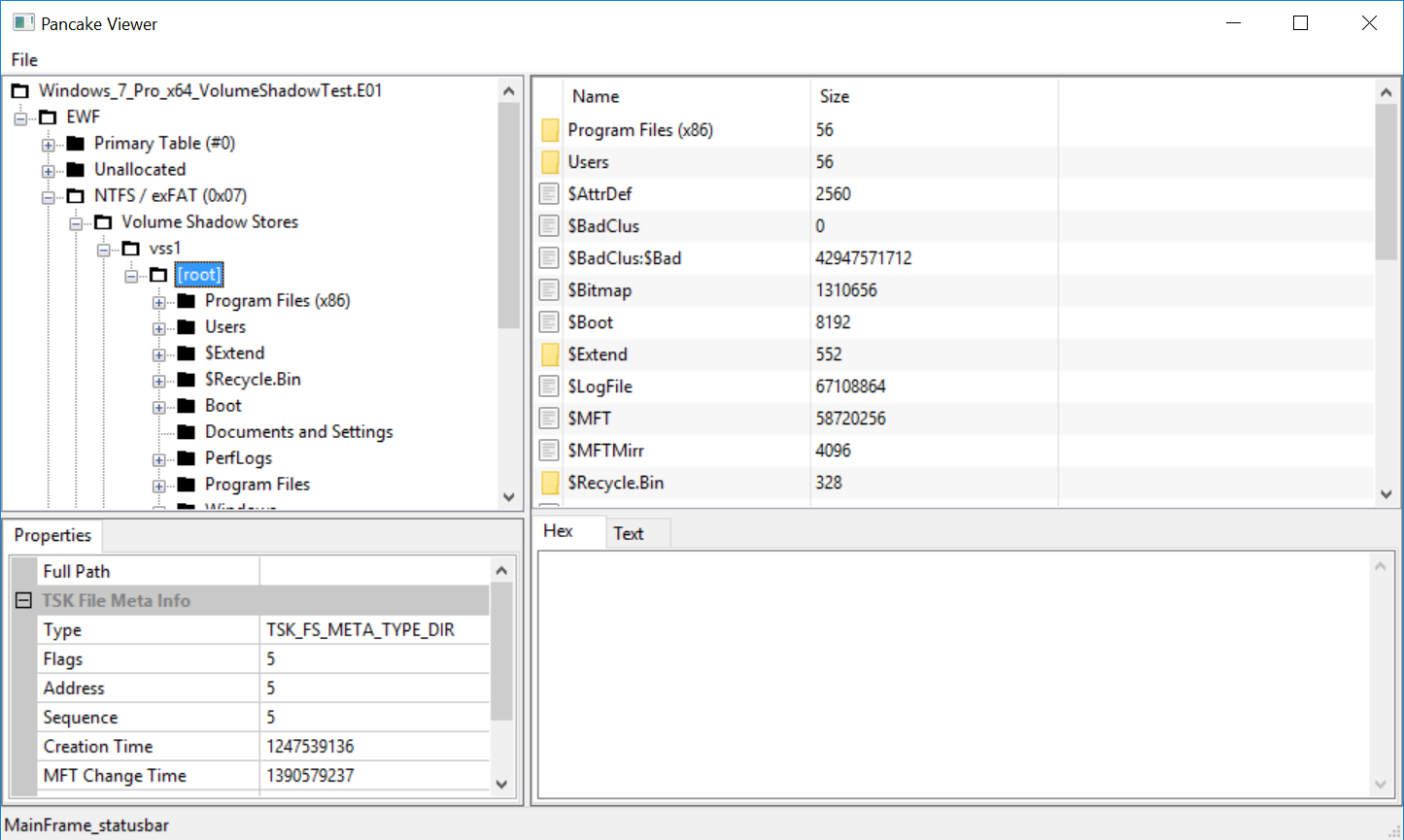
Task: Click the $Bitmap file icon in list
Action: click(x=550, y=290)
